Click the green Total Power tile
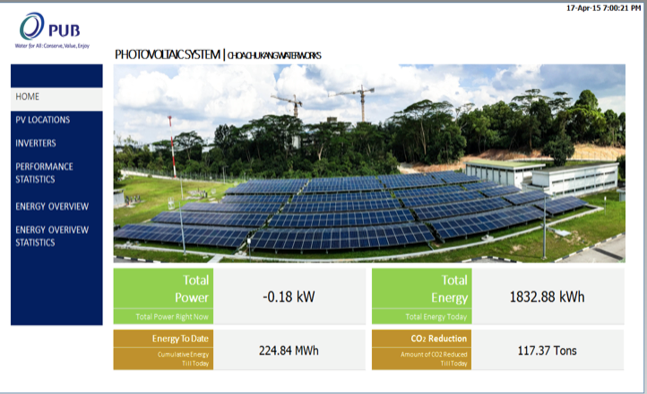This screenshot has width=647, height=394. tap(163, 296)
